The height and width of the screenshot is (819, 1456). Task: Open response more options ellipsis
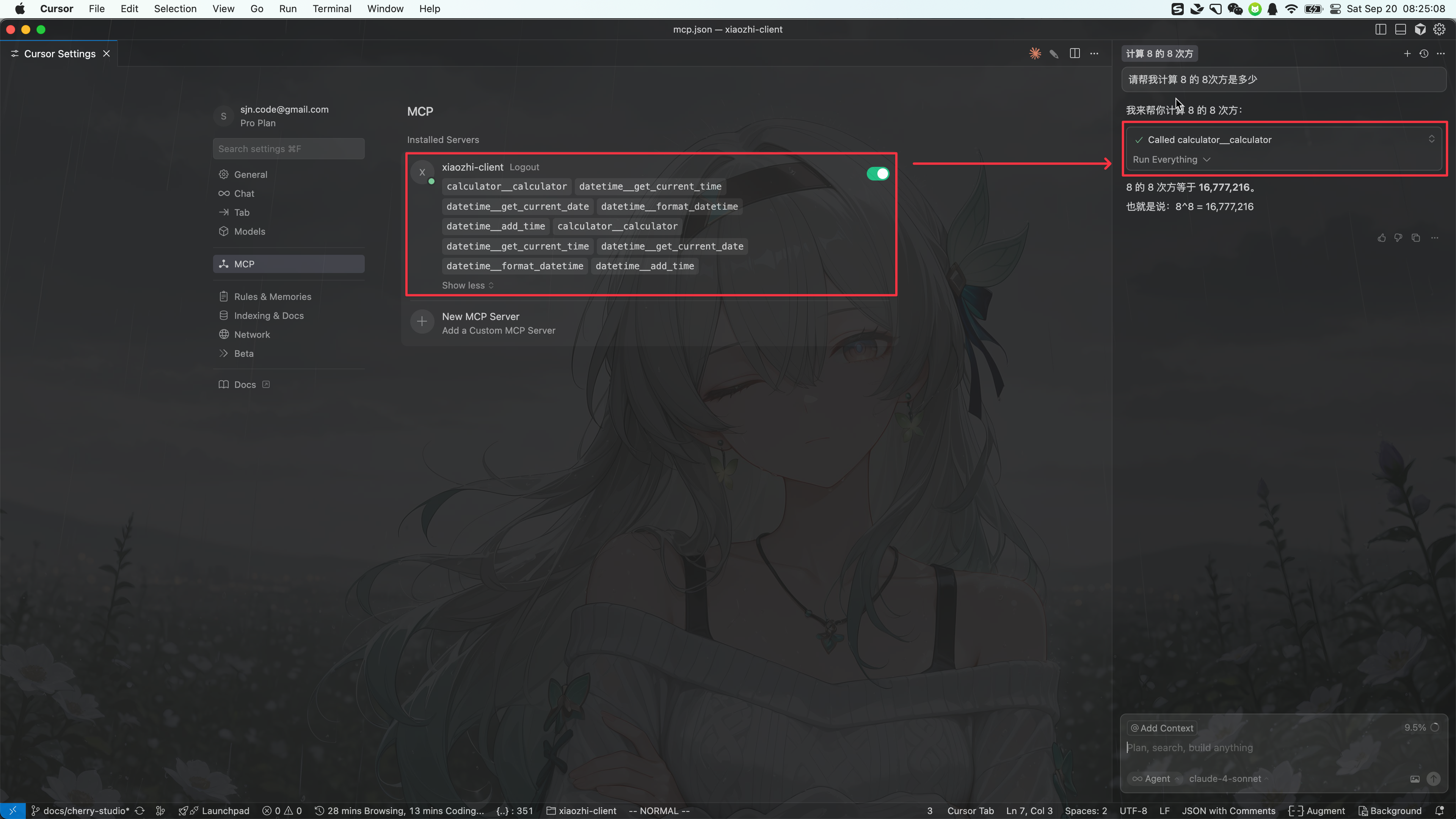[x=1434, y=238]
